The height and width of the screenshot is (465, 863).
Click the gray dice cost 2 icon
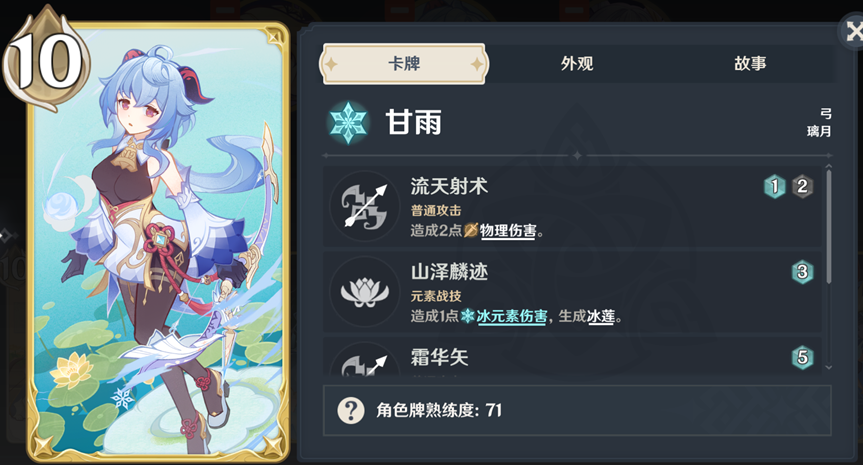pyautogui.click(x=802, y=187)
